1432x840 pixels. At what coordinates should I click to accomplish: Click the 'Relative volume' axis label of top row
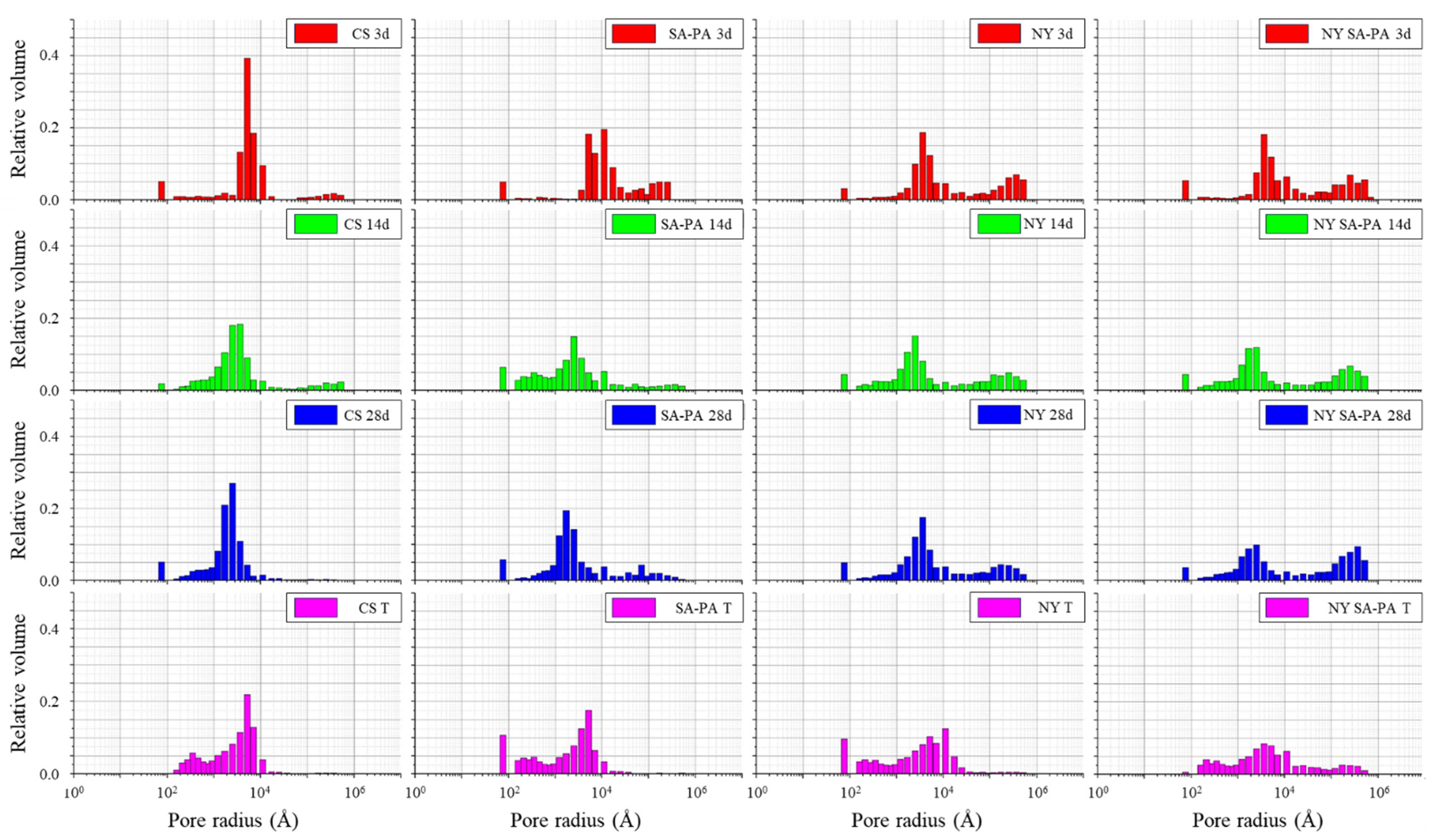point(19,109)
